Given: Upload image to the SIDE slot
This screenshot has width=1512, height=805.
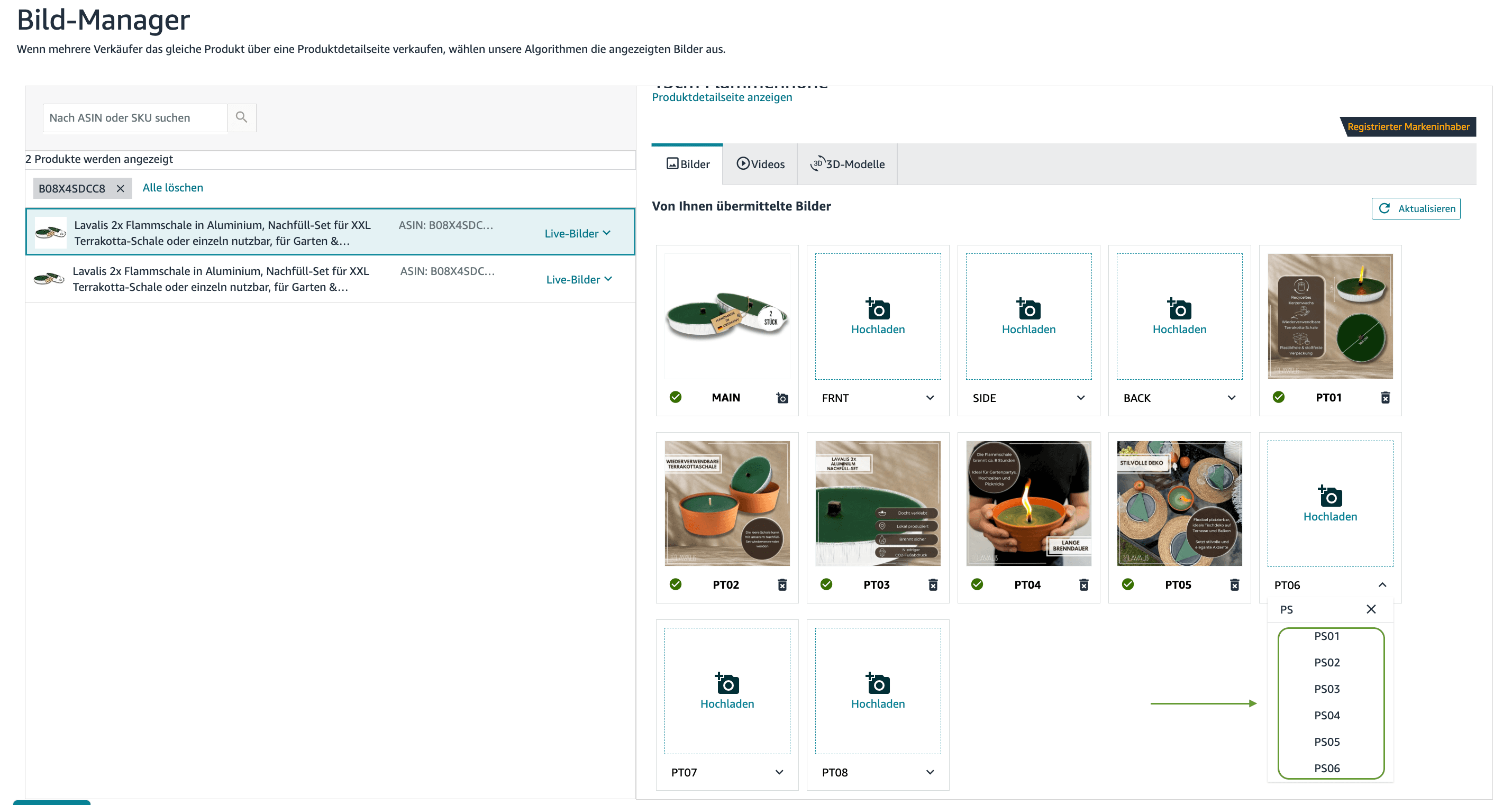Looking at the screenshot, I should [x=1028, y=316].
